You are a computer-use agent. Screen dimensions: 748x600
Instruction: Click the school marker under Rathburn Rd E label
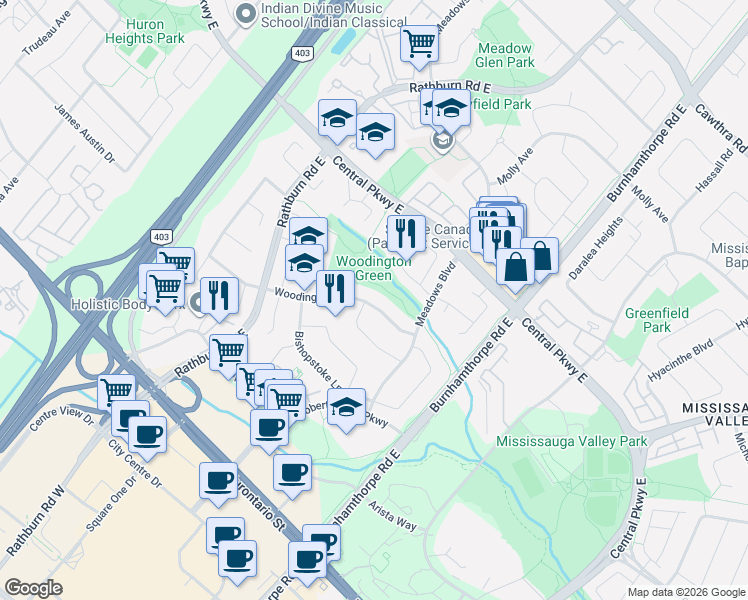[x=451, y=109]
